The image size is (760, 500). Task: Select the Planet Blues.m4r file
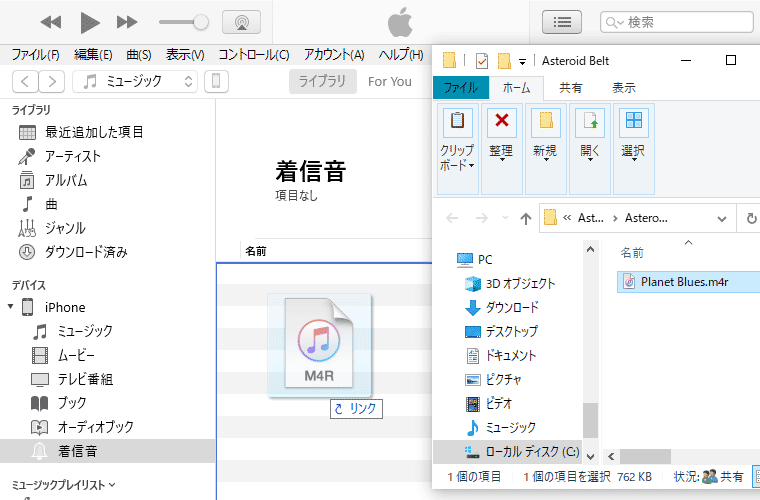(688, 281)
